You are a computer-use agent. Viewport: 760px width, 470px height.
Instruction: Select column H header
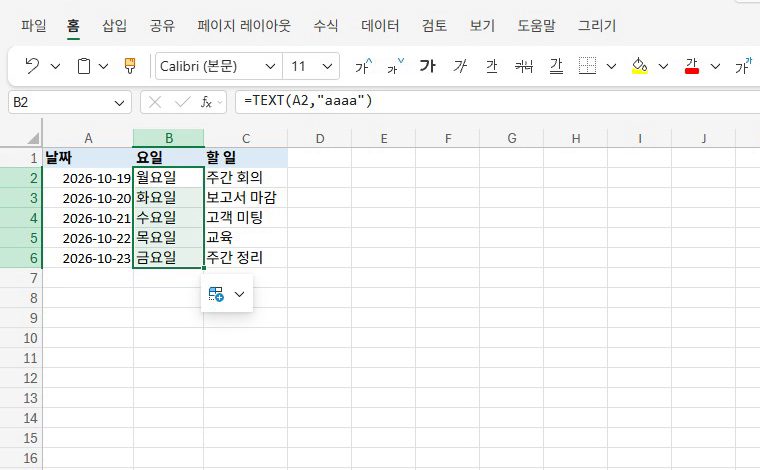[x=576, y=139]
